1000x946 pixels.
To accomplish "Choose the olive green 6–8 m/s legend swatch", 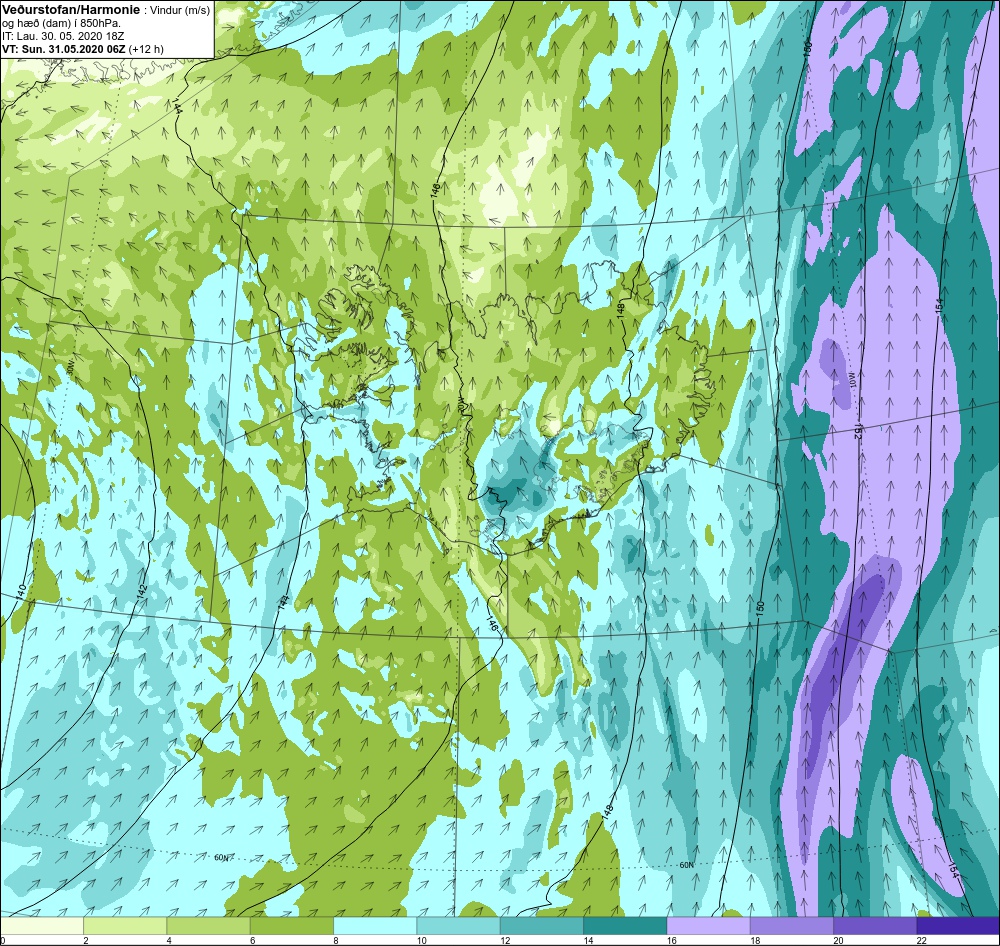I will click(291, 925).
